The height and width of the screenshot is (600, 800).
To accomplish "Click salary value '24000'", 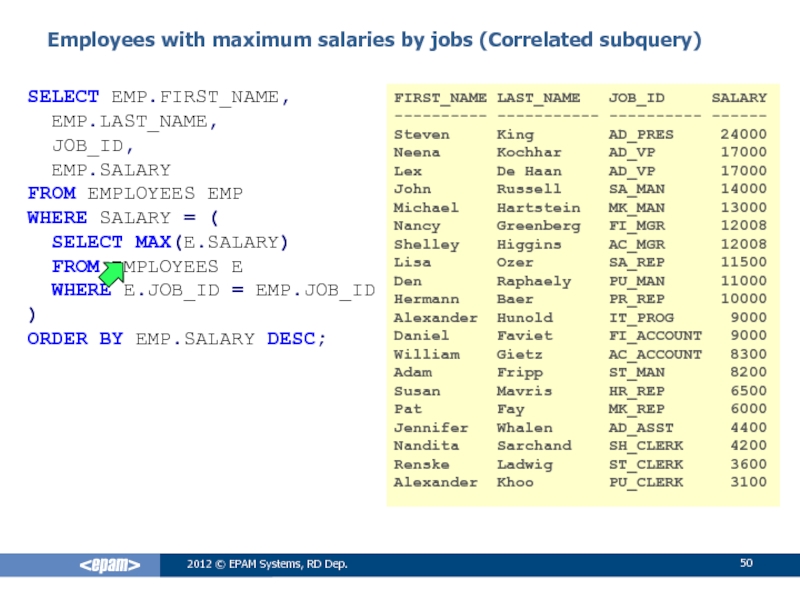I will [x=743, y=134].
